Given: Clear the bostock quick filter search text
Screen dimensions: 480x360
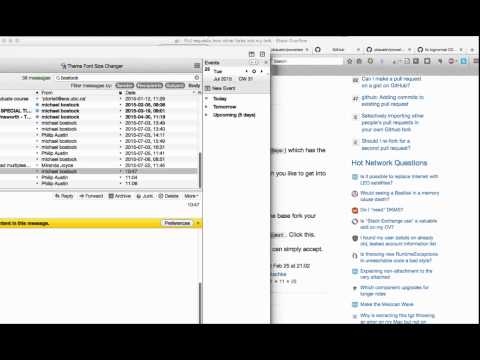Looking at the screenshot, I should pyautogui.click(x=197, y=77).
